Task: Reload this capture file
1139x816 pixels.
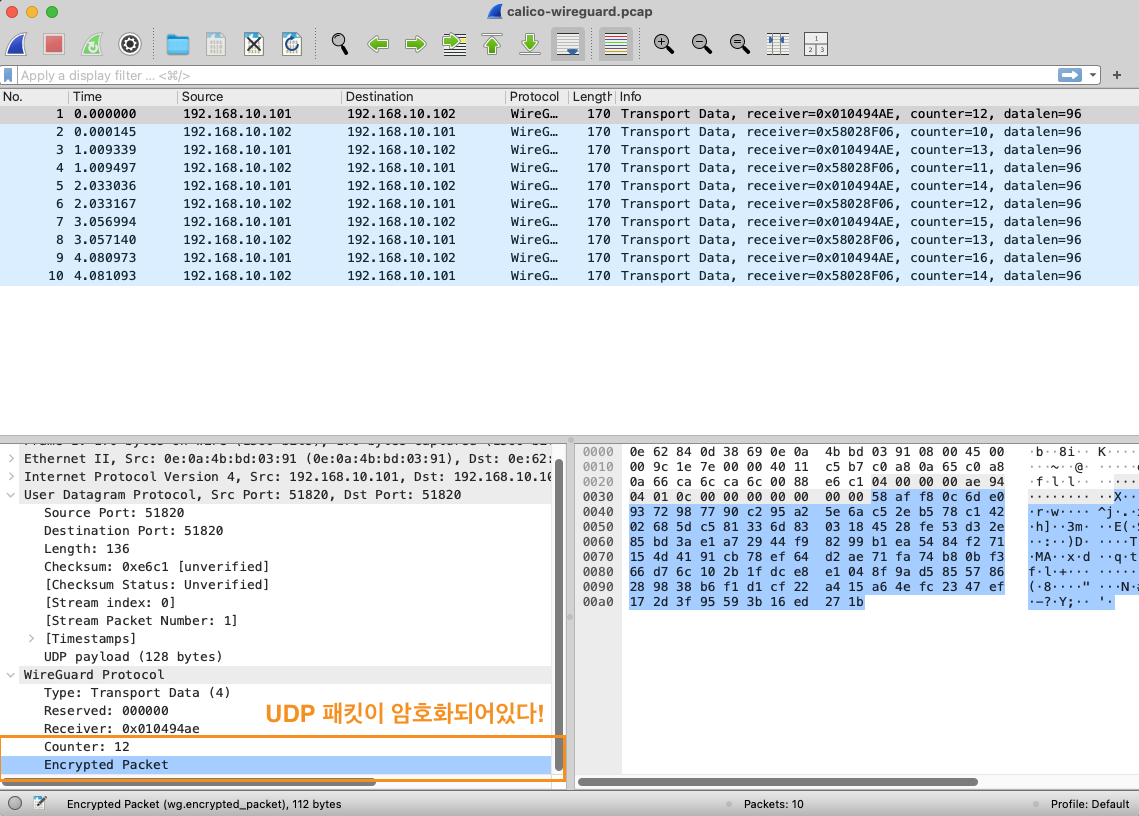Action: (x=292, y=44)
